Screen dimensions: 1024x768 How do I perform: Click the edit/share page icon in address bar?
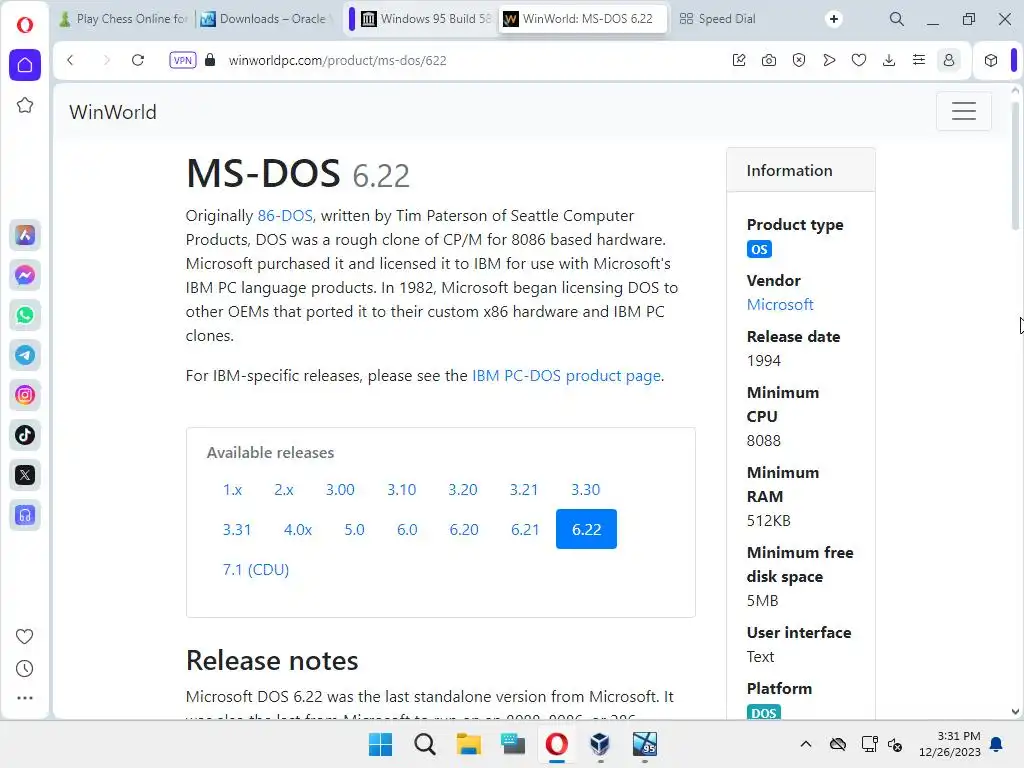(739, 60)
